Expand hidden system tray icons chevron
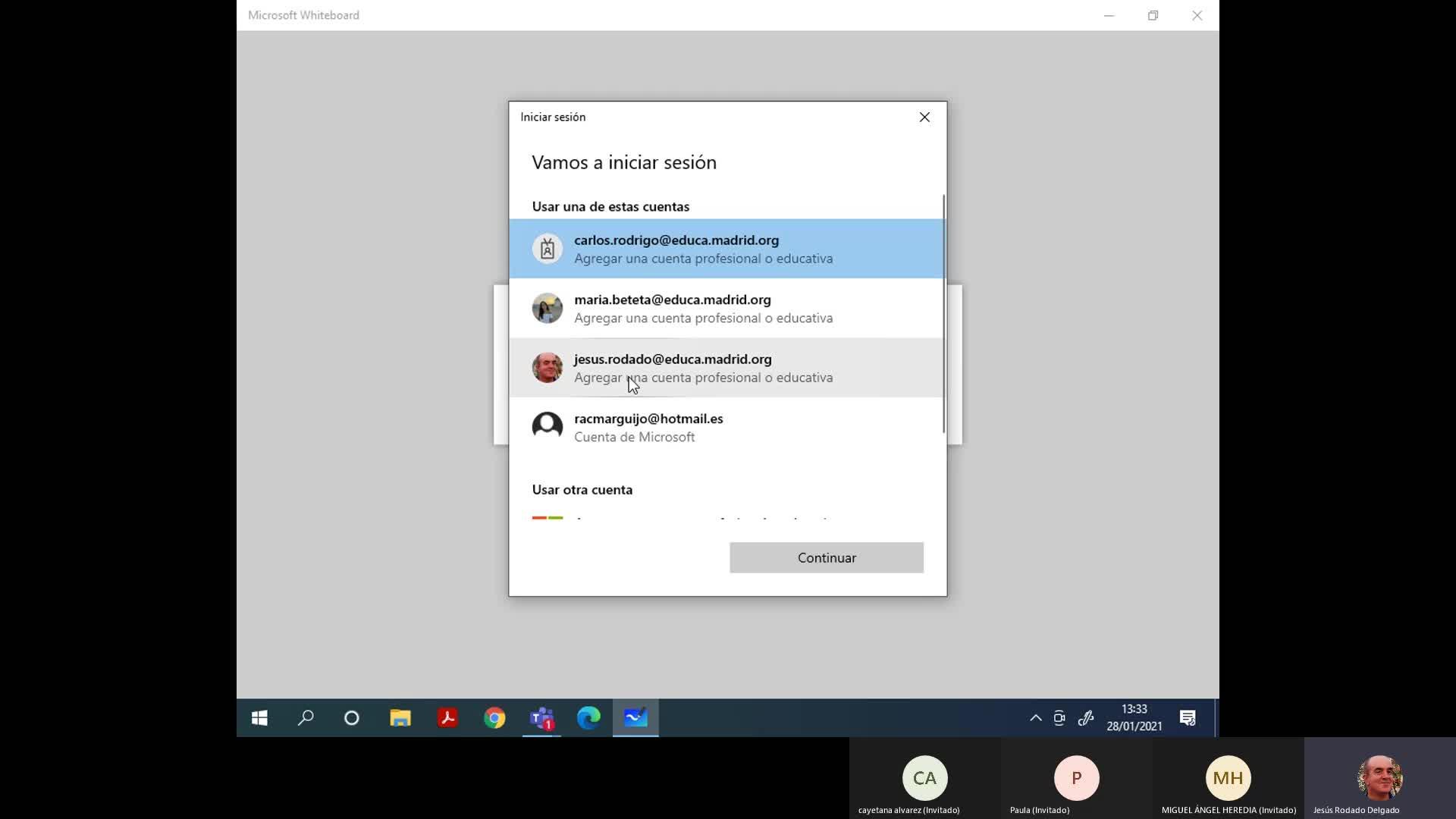Viewport: 1456px width, 819px height. (x=1035, y=718)
